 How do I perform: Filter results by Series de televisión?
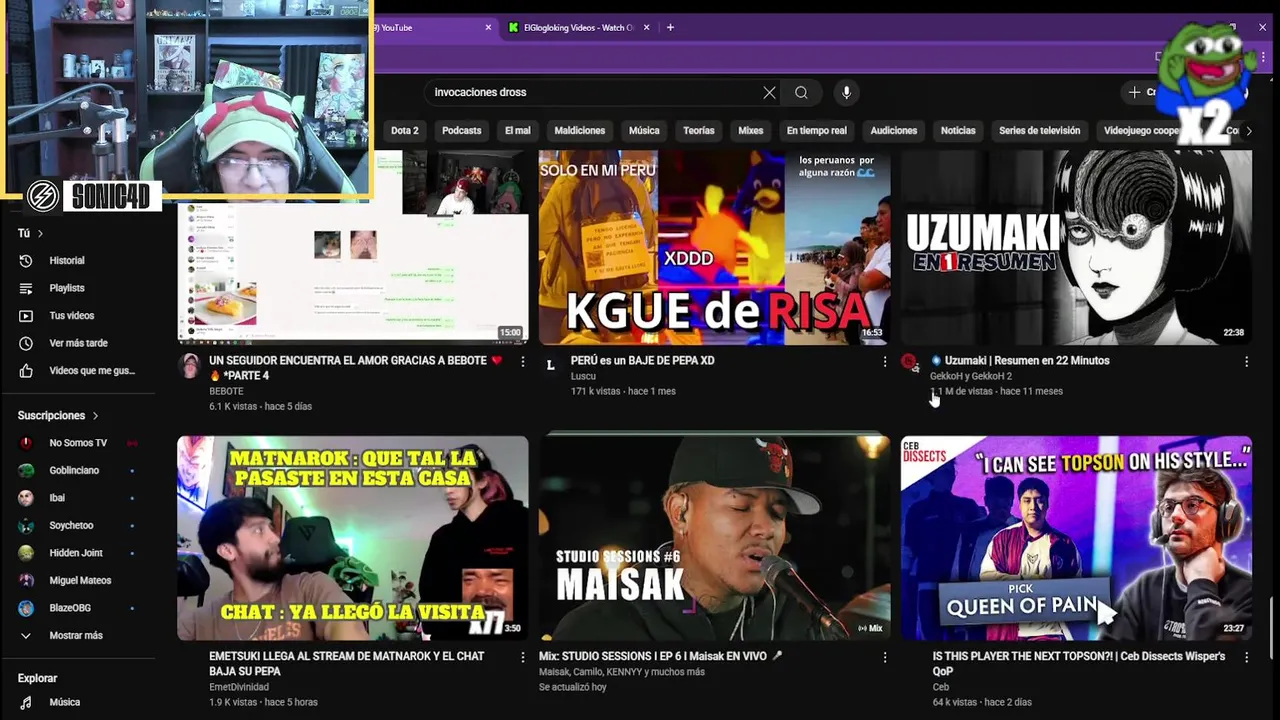point(1039,130)
